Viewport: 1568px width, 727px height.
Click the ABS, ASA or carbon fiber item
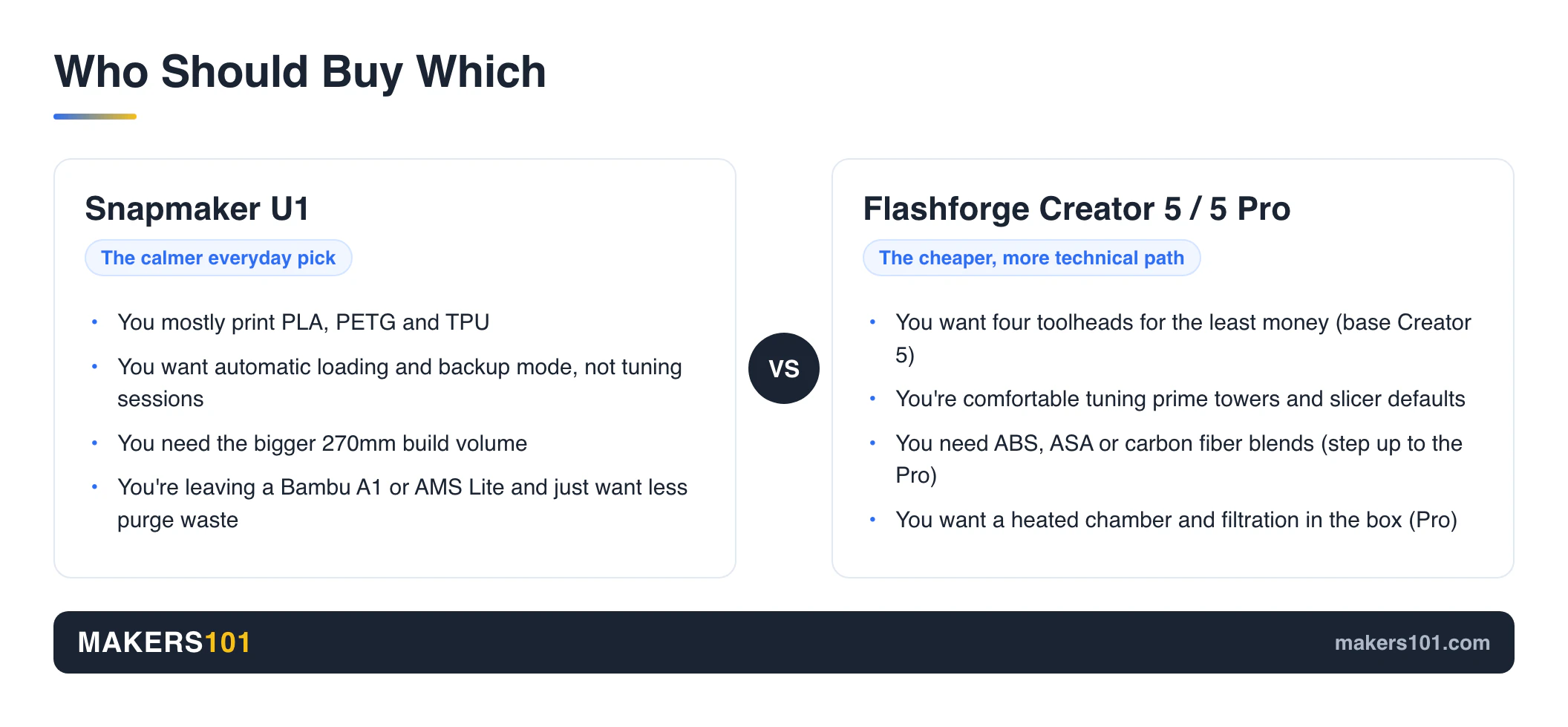1179,459
